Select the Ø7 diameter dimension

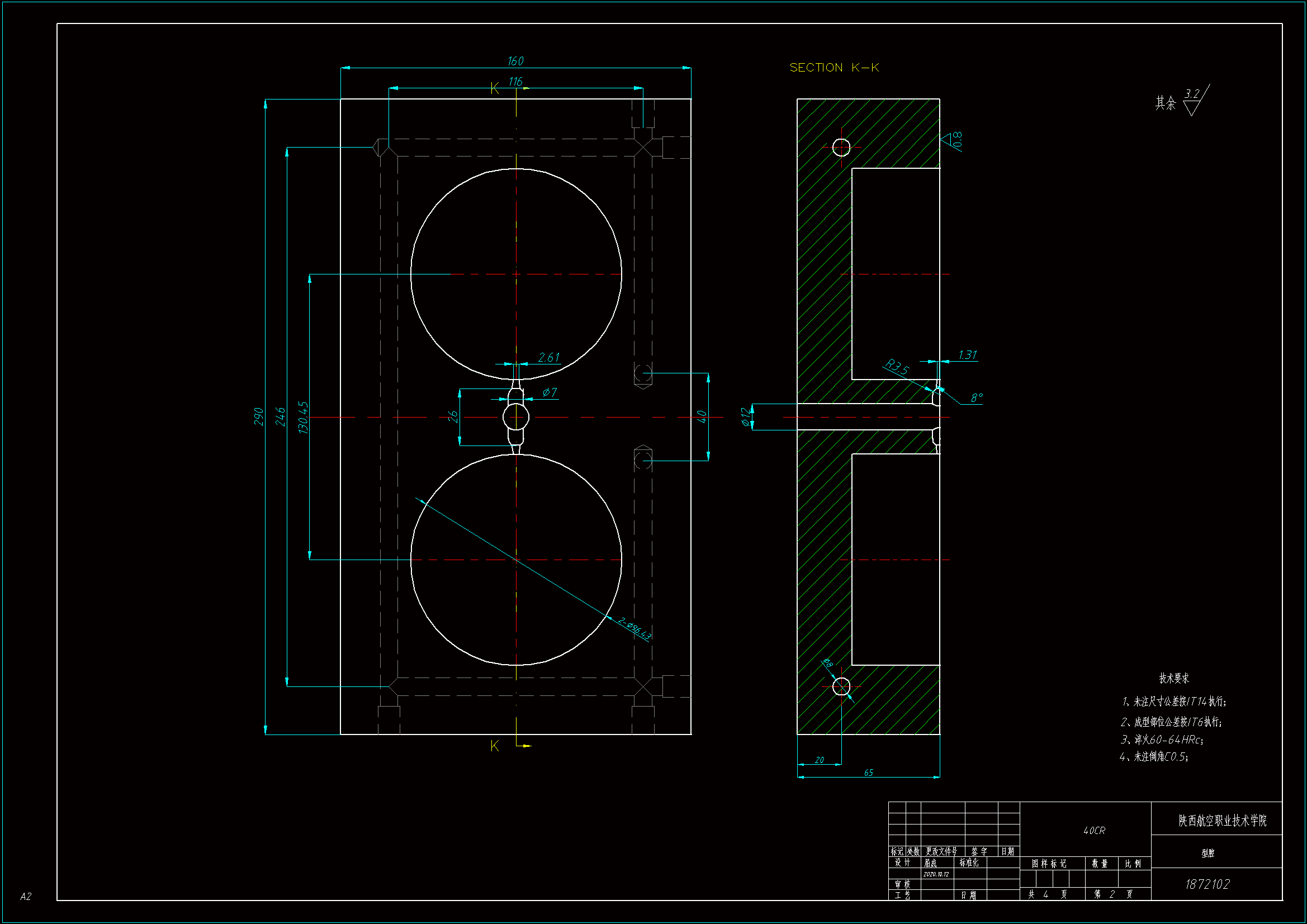pos(550,392)
